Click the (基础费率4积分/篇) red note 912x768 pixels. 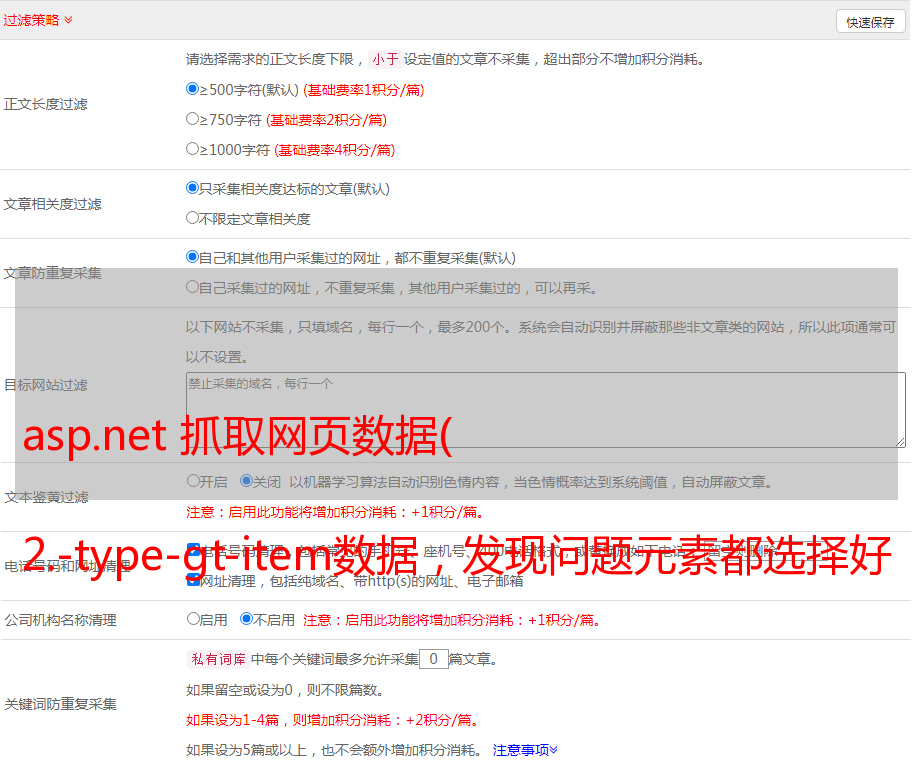coord(334,150)
